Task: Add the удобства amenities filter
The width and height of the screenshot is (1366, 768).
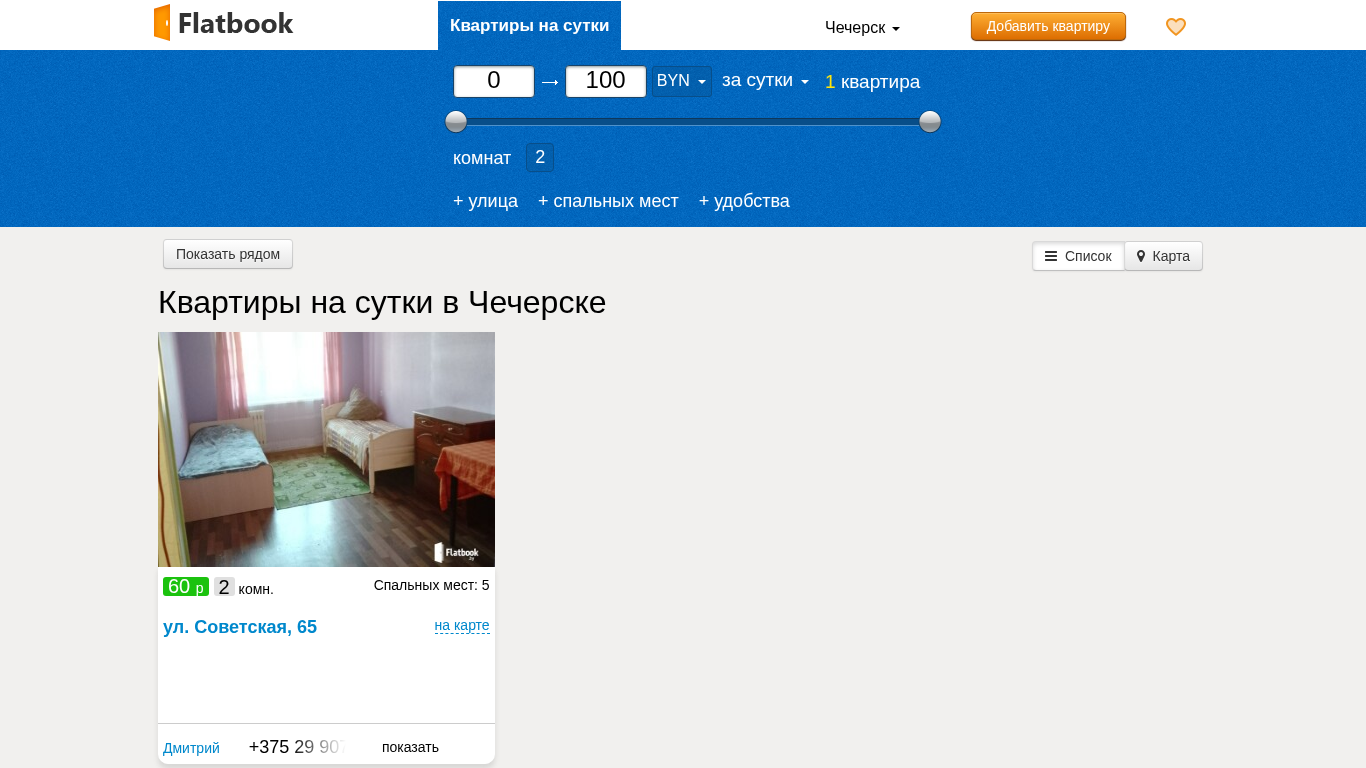Action: click(744, 201)
